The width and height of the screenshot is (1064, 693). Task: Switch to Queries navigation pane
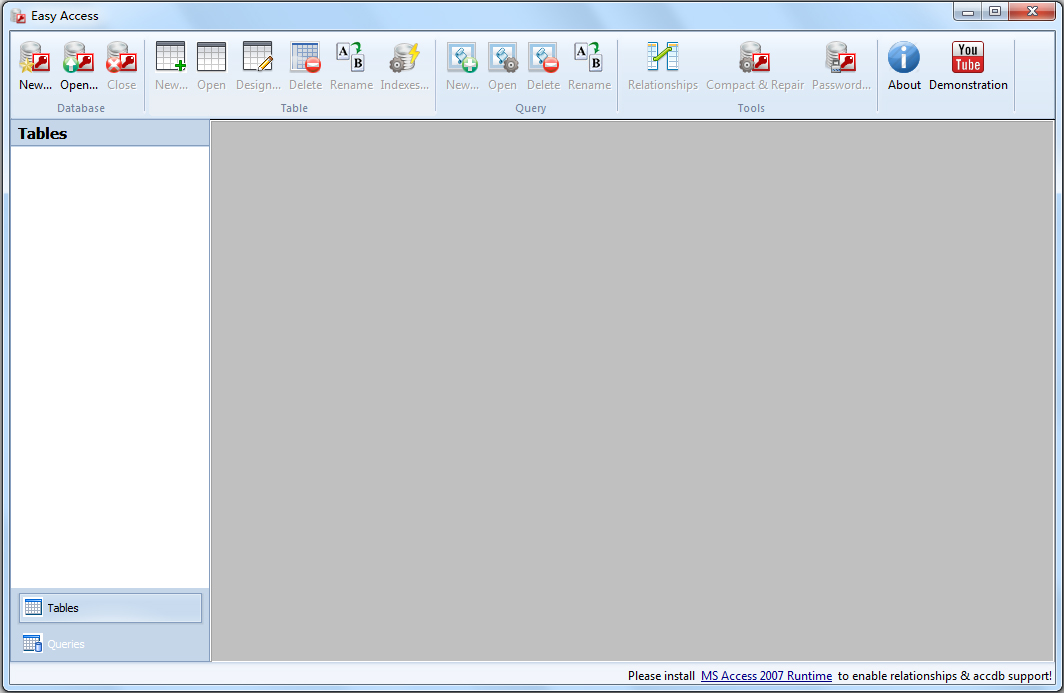[111, 643]
